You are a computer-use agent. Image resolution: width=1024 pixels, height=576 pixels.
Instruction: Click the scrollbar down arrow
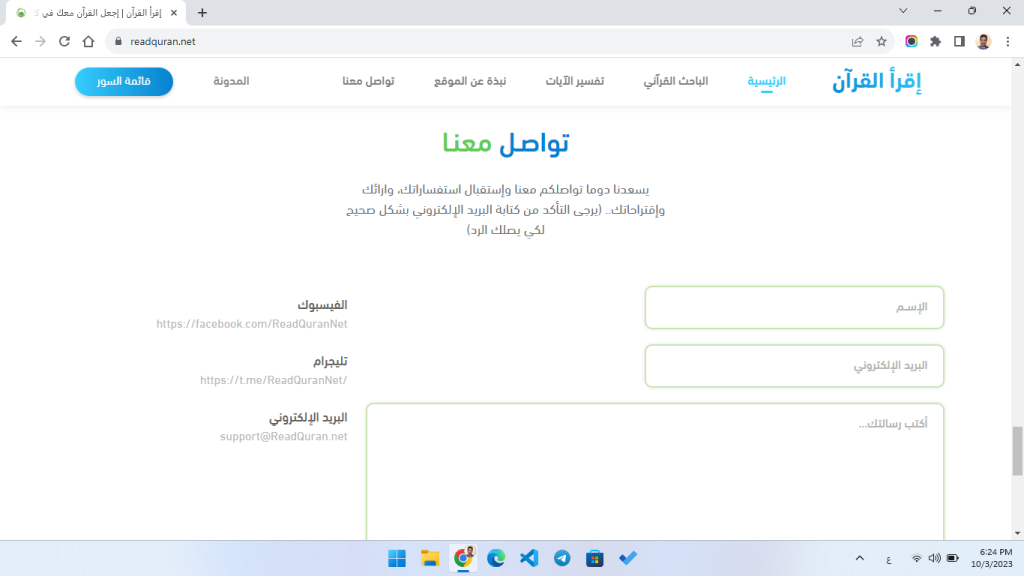point(1017,534)
